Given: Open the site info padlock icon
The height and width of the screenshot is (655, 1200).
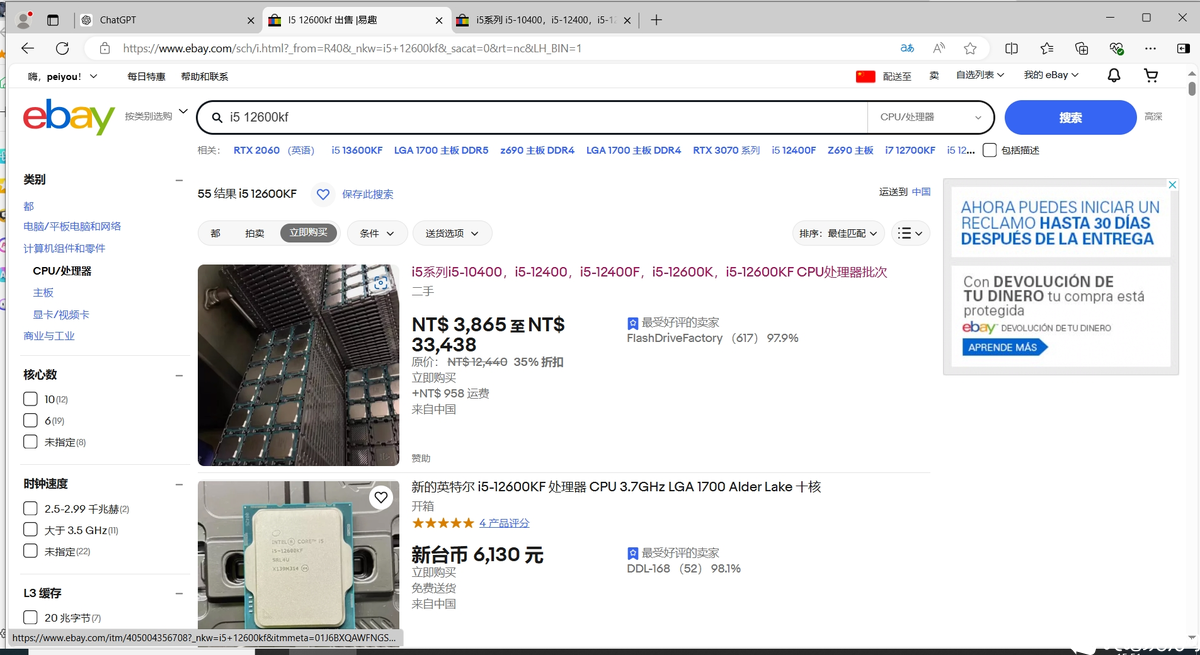Looking at the screenshot, I should click(104, 48).
